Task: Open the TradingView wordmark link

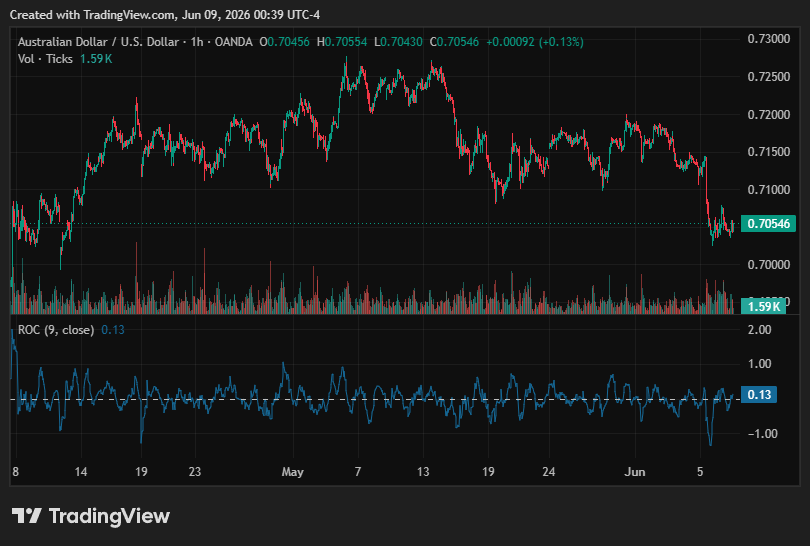Action: click(109, 516)
